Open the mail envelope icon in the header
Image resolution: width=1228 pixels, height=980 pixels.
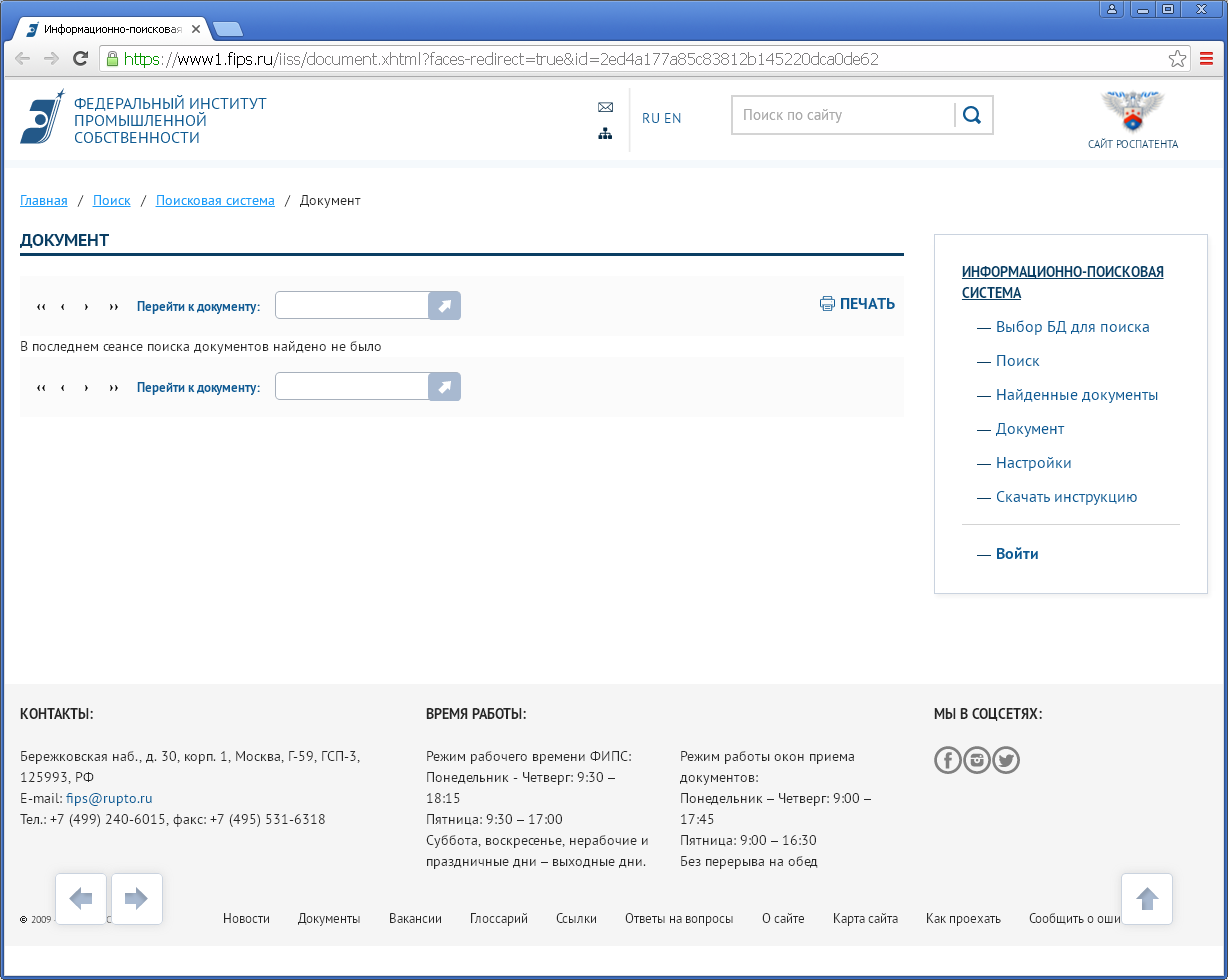(605, 107)
